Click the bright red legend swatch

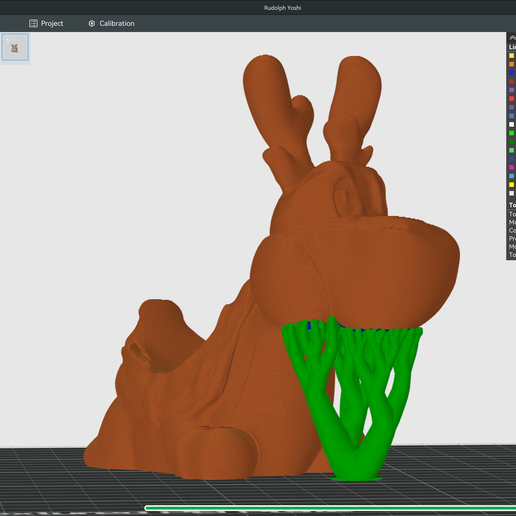coord(512,99)
